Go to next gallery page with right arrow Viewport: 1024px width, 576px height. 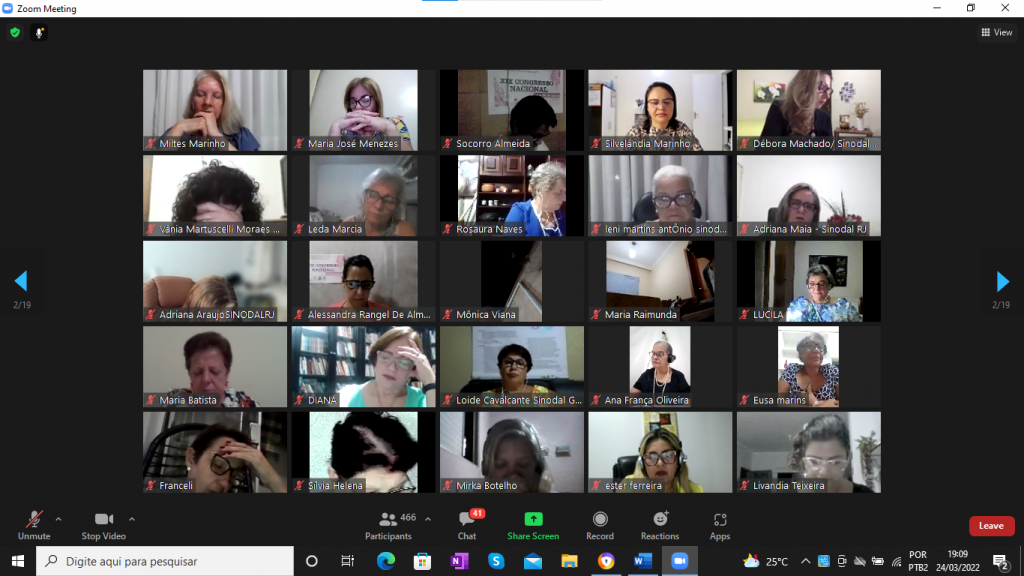point(1002,281)
